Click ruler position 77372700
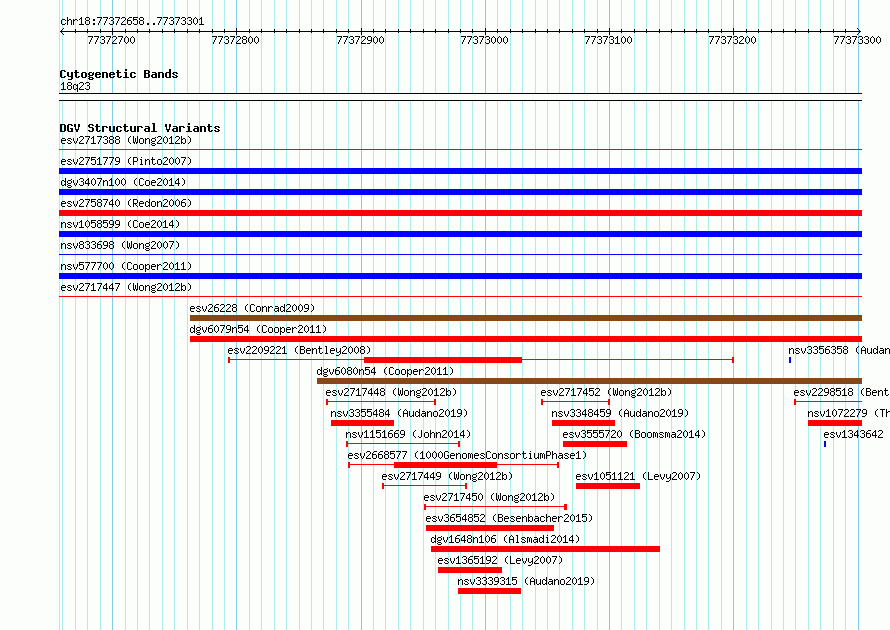 (x=112, y=40)
